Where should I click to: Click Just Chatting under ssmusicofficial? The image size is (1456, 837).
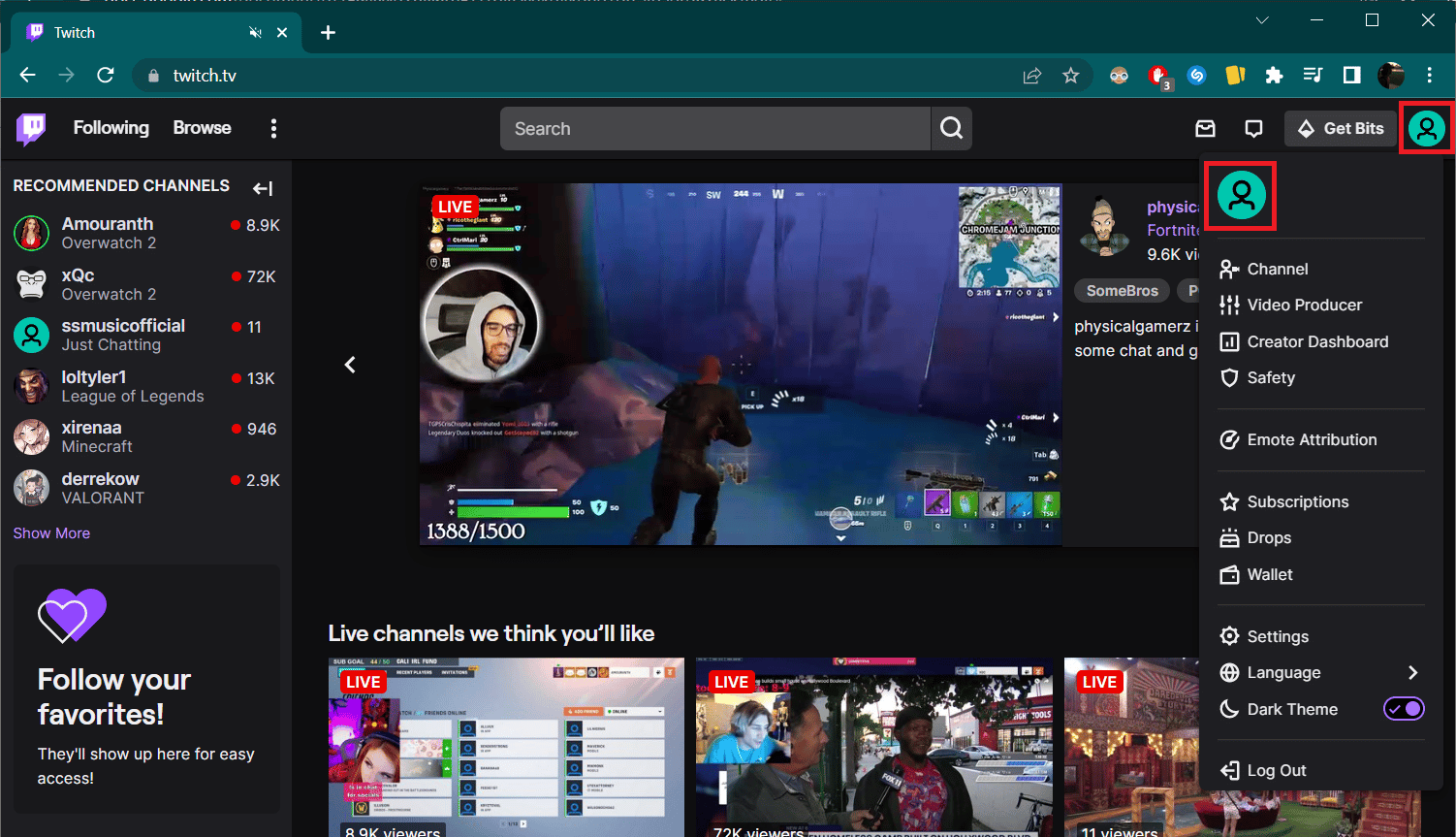[111, 345]
